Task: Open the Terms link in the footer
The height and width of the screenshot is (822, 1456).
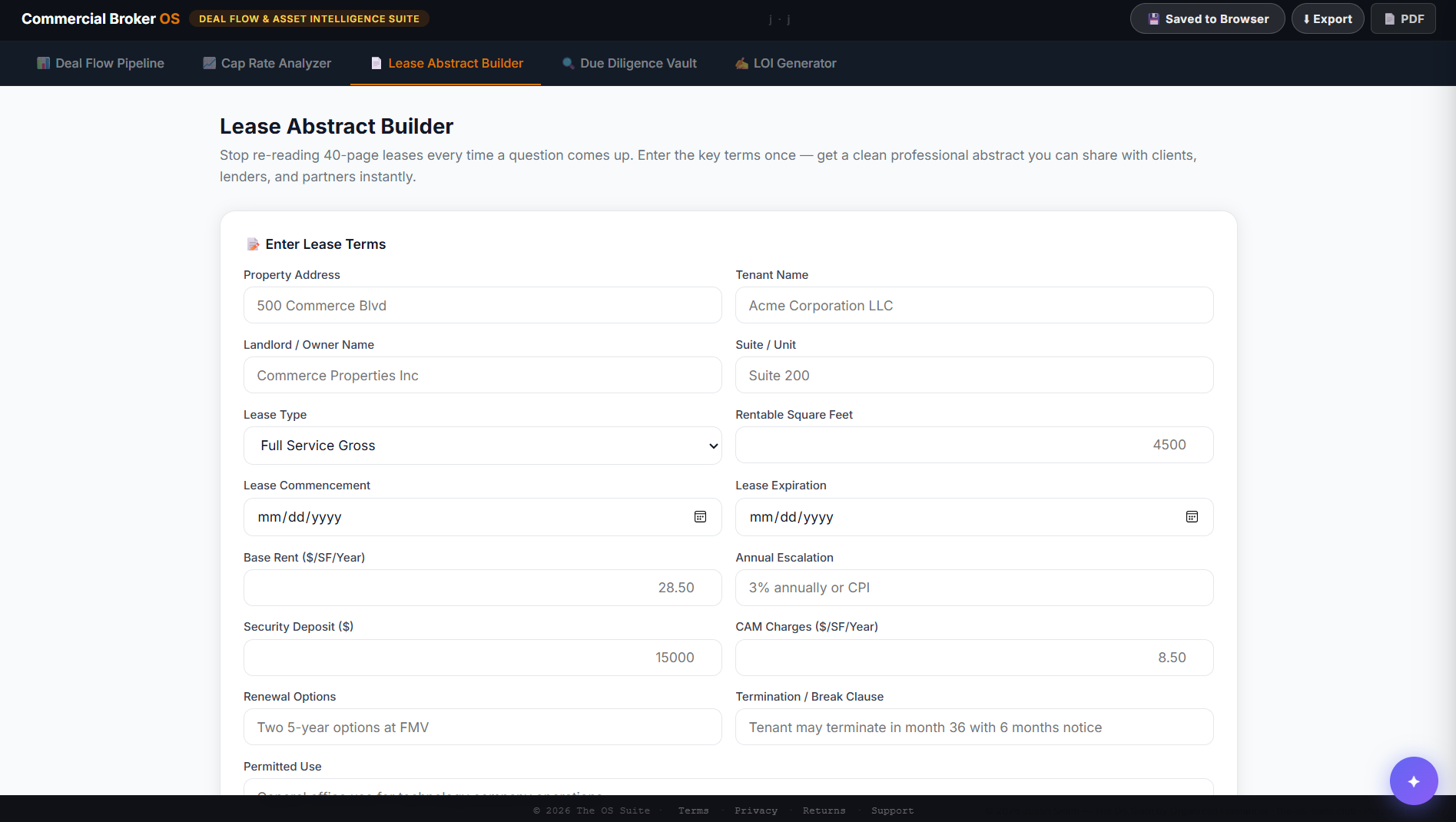Action: point(693,810)
